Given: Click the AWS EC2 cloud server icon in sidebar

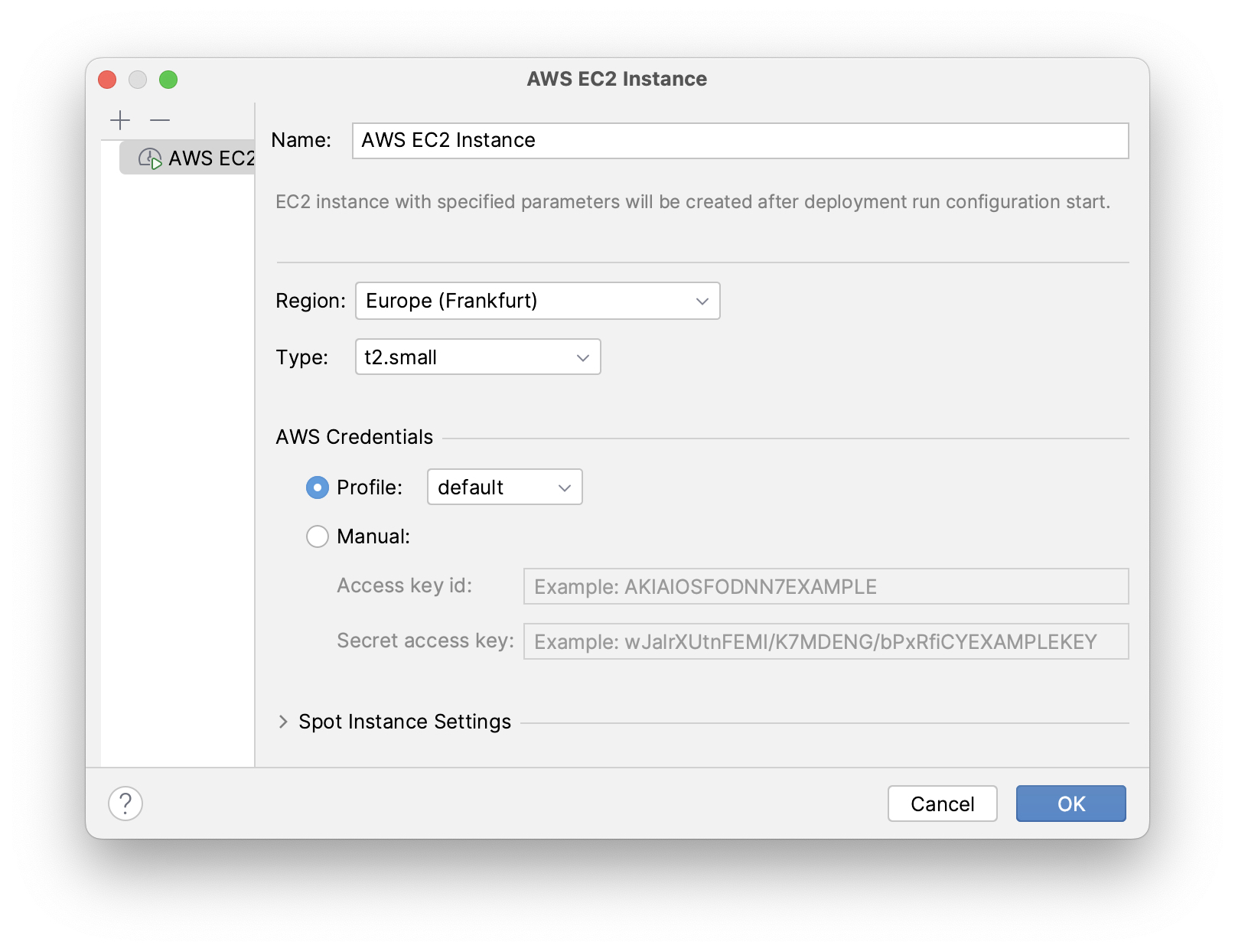Looking at the screenshot, I should [149, 158].
